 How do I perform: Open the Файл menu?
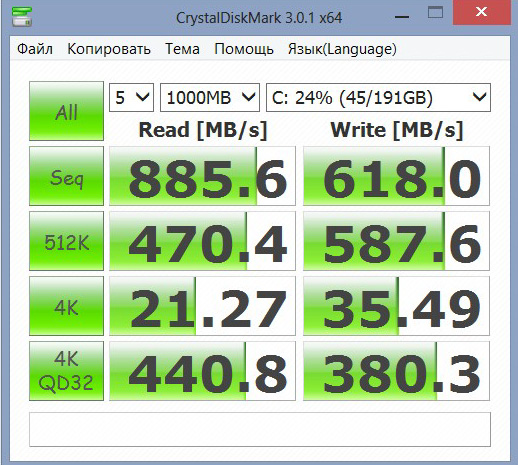35,49
